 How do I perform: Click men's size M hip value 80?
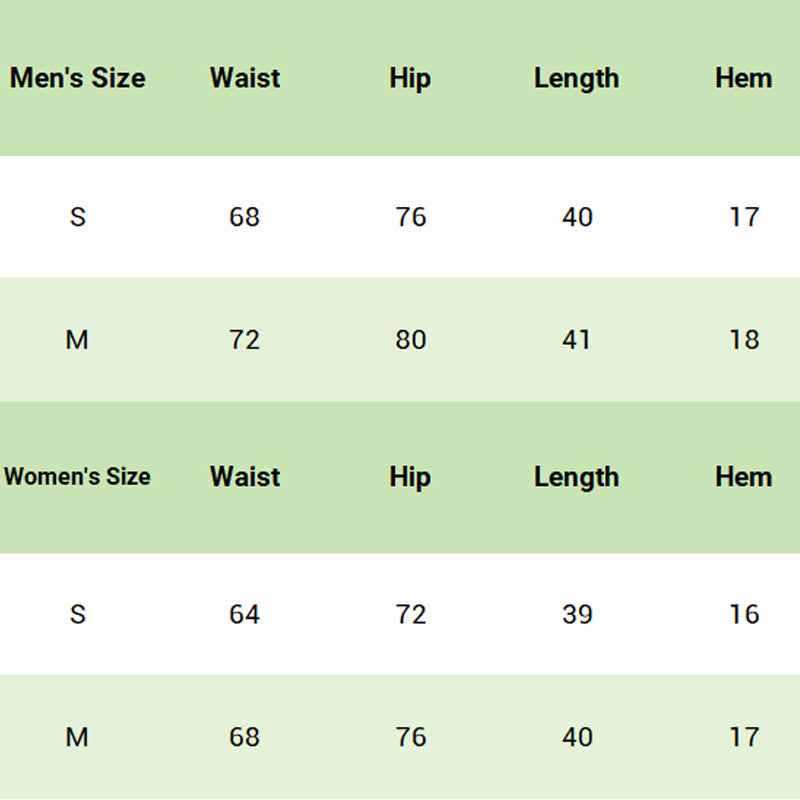click(x=410, y=340)
